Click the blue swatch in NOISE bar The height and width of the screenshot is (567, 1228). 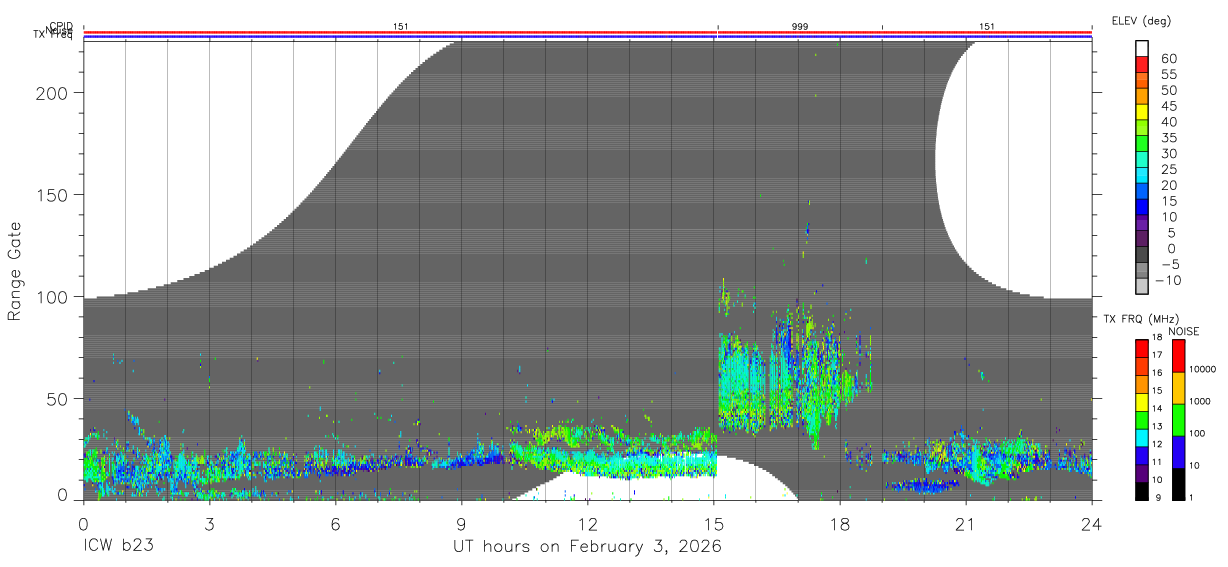point(1179,452)
